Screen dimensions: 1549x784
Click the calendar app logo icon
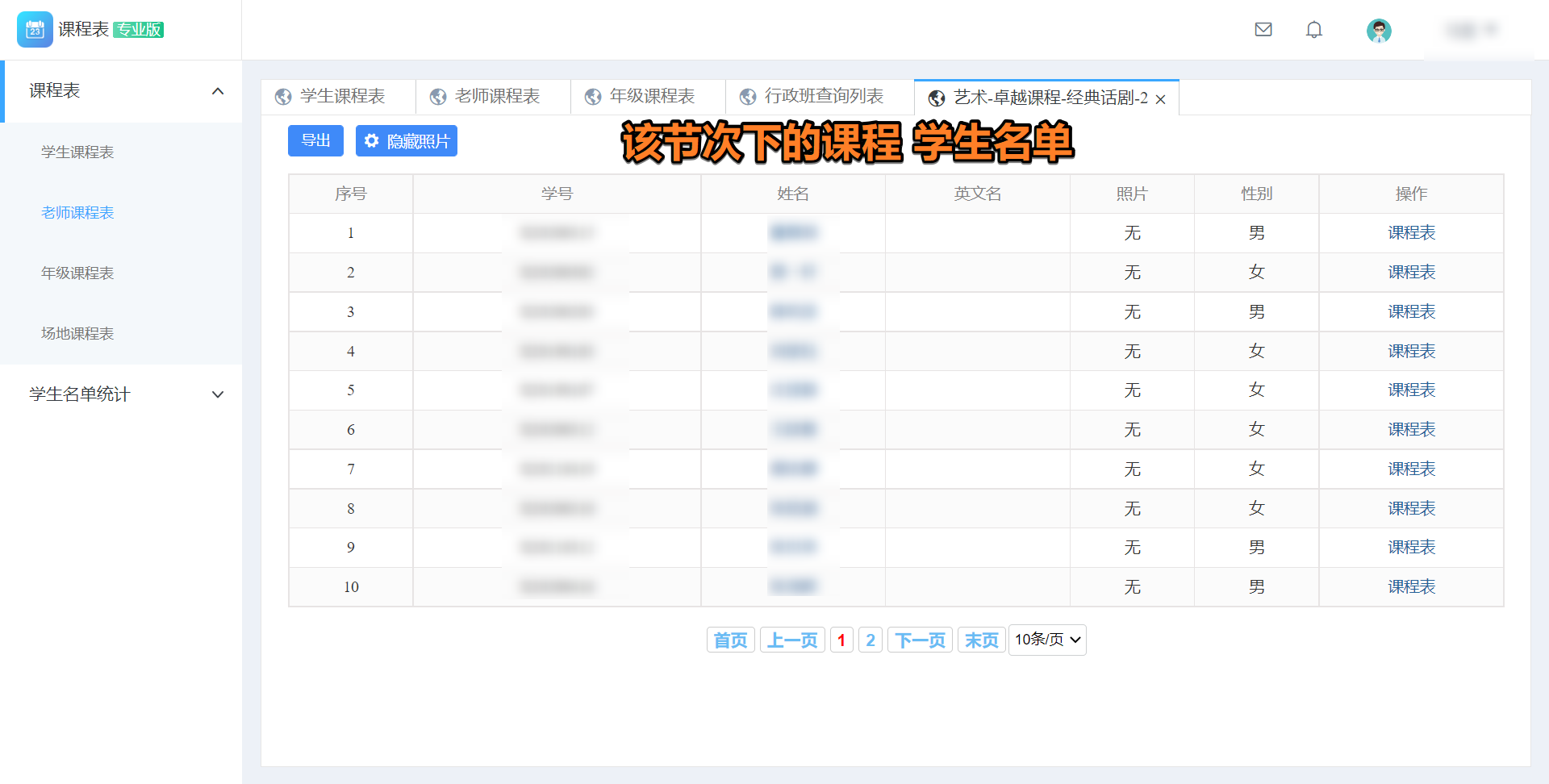click(35, 30)
